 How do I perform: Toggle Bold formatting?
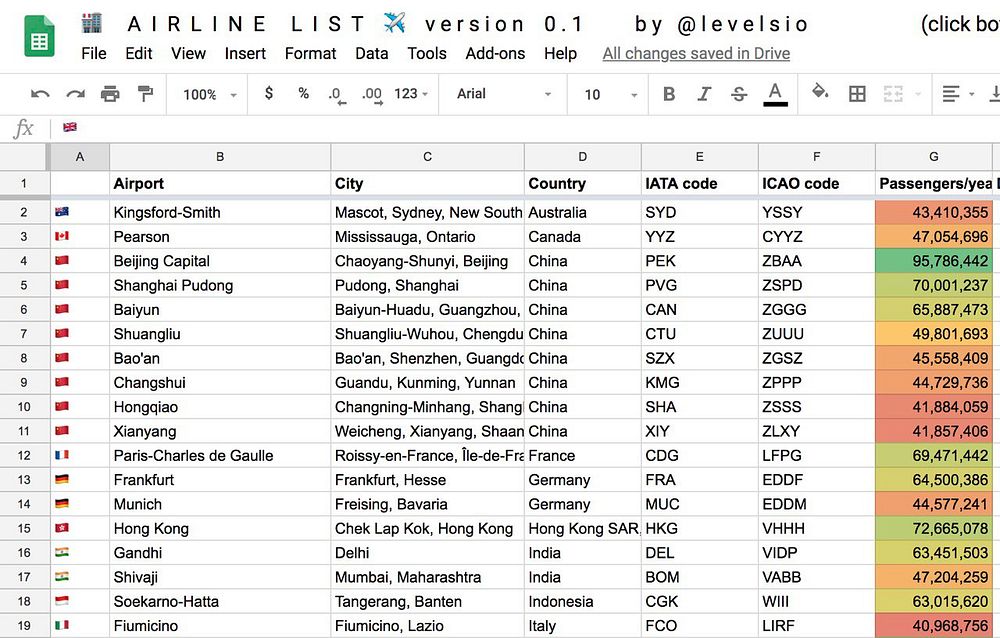pyautogui.click(x=669, y=94)
